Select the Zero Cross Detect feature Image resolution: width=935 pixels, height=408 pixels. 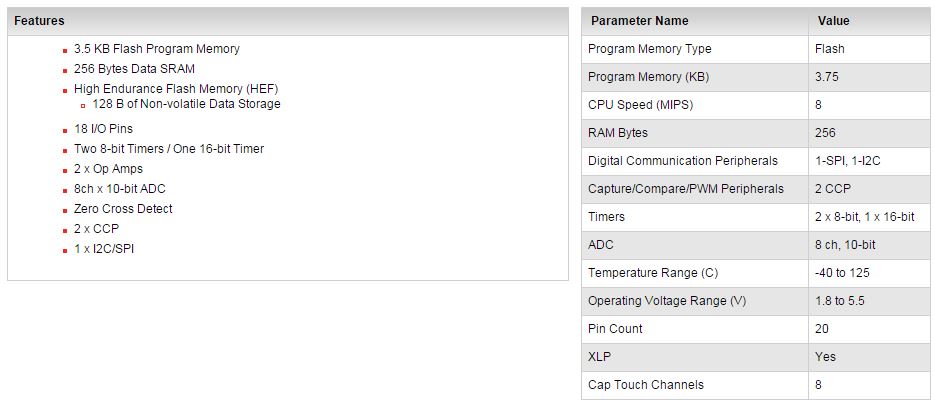123,209
